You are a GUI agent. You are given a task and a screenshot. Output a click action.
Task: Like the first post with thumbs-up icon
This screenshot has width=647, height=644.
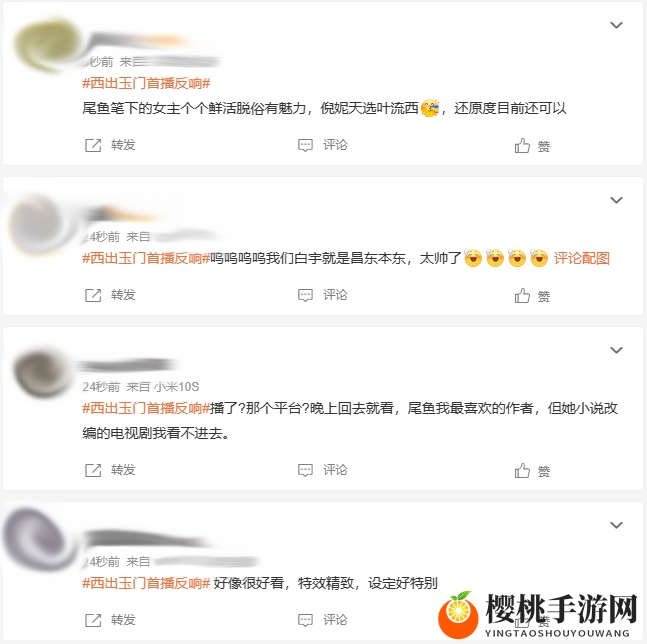[x=522, y=145]
